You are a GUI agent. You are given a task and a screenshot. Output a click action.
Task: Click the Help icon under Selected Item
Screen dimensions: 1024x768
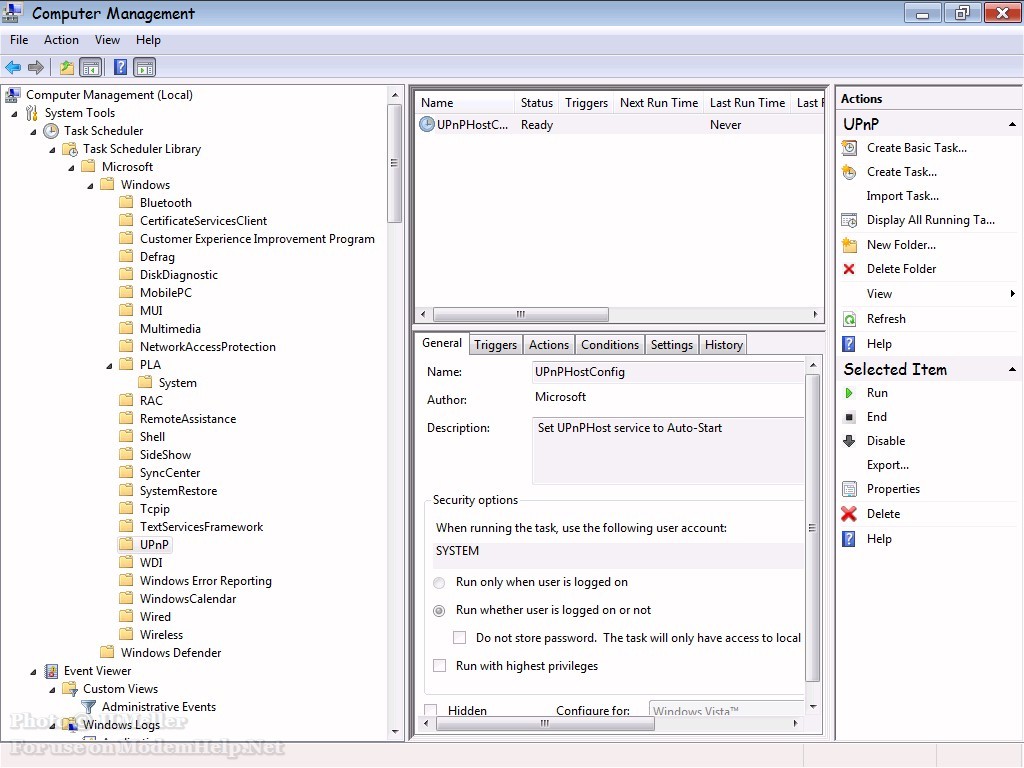point(849,539)
